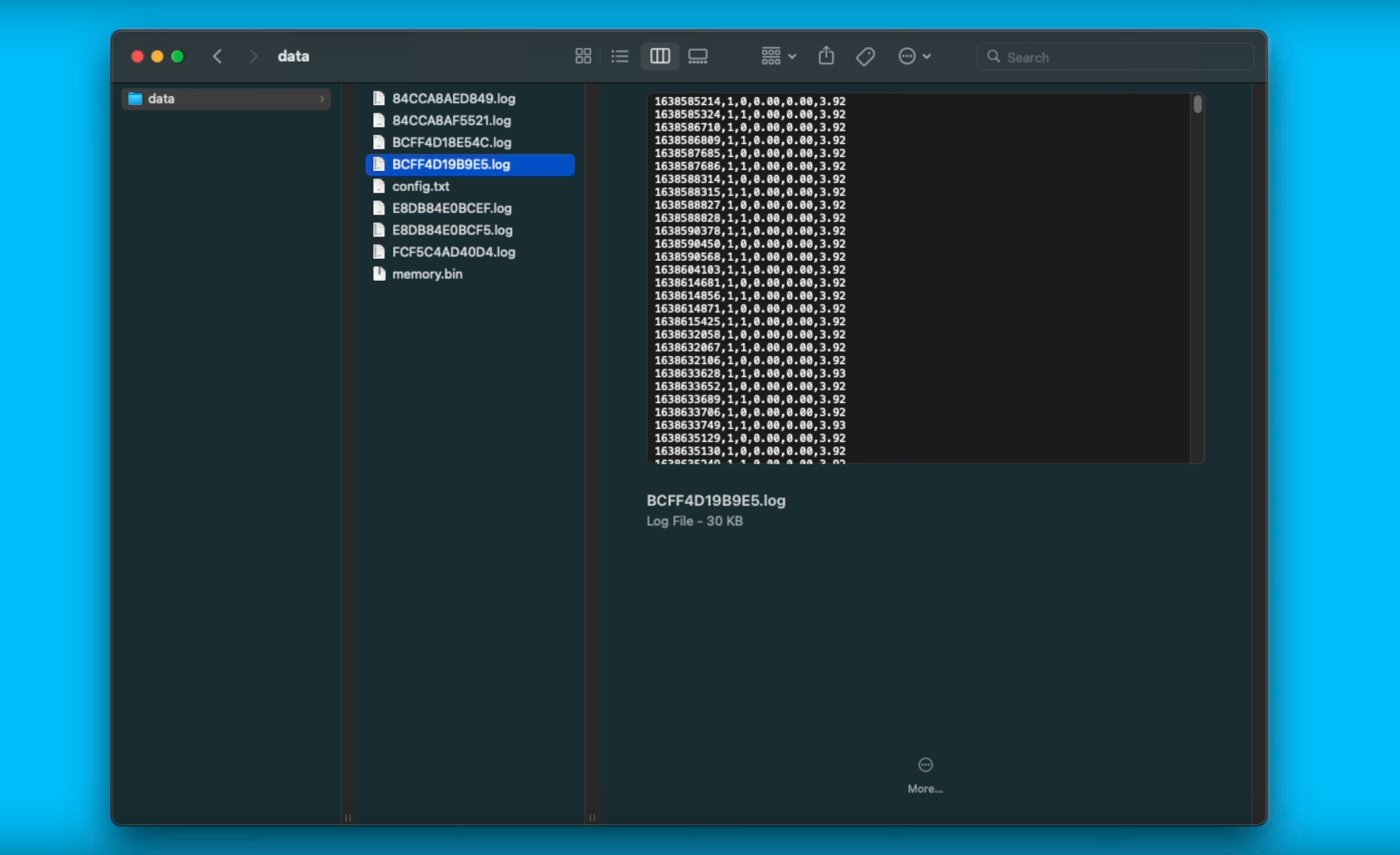Select the file memory.bin
Screen dimensions: 1400x855
pos(469,274)
